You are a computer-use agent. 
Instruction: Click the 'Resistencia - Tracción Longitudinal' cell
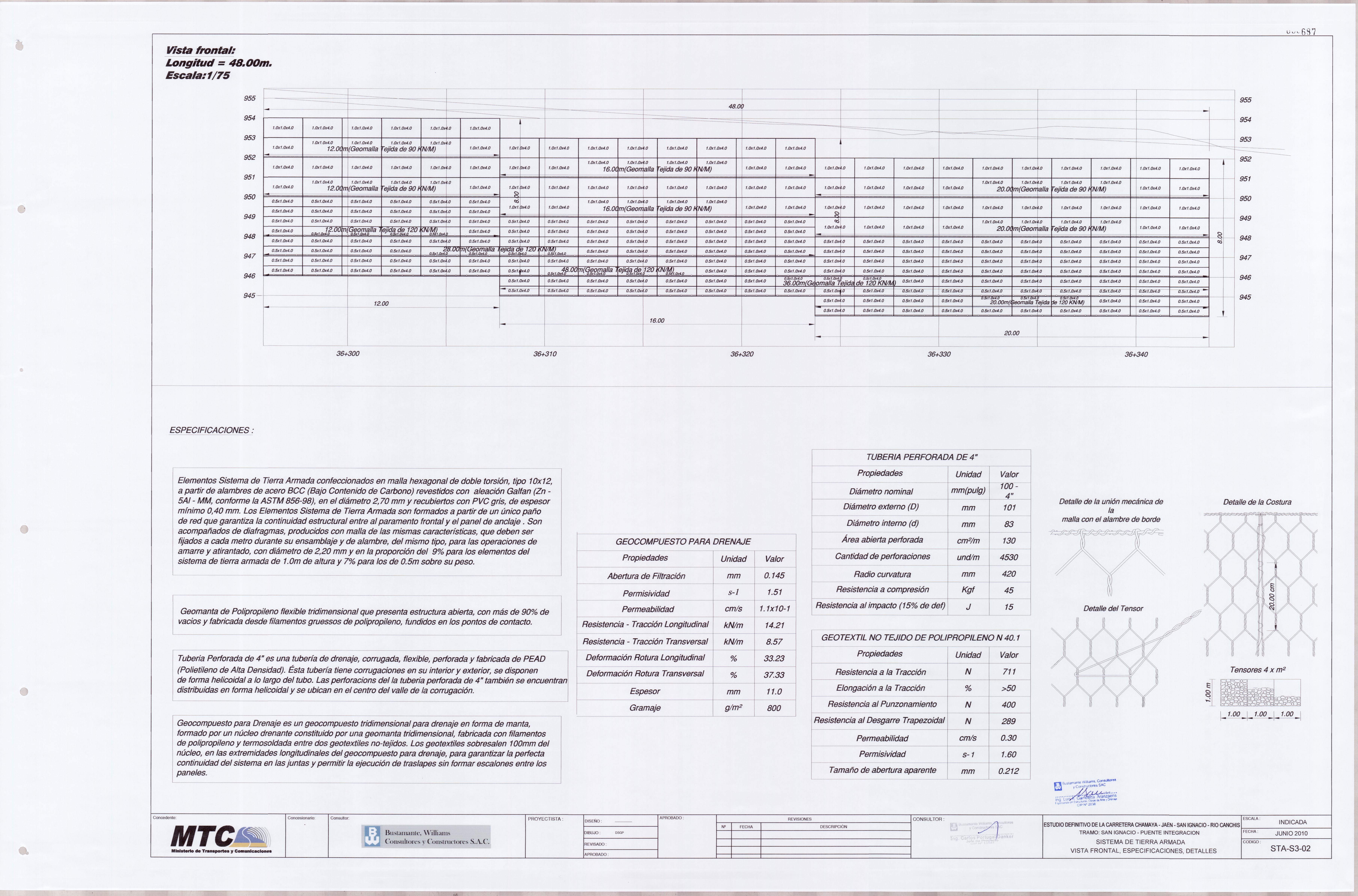click(645, 624)
